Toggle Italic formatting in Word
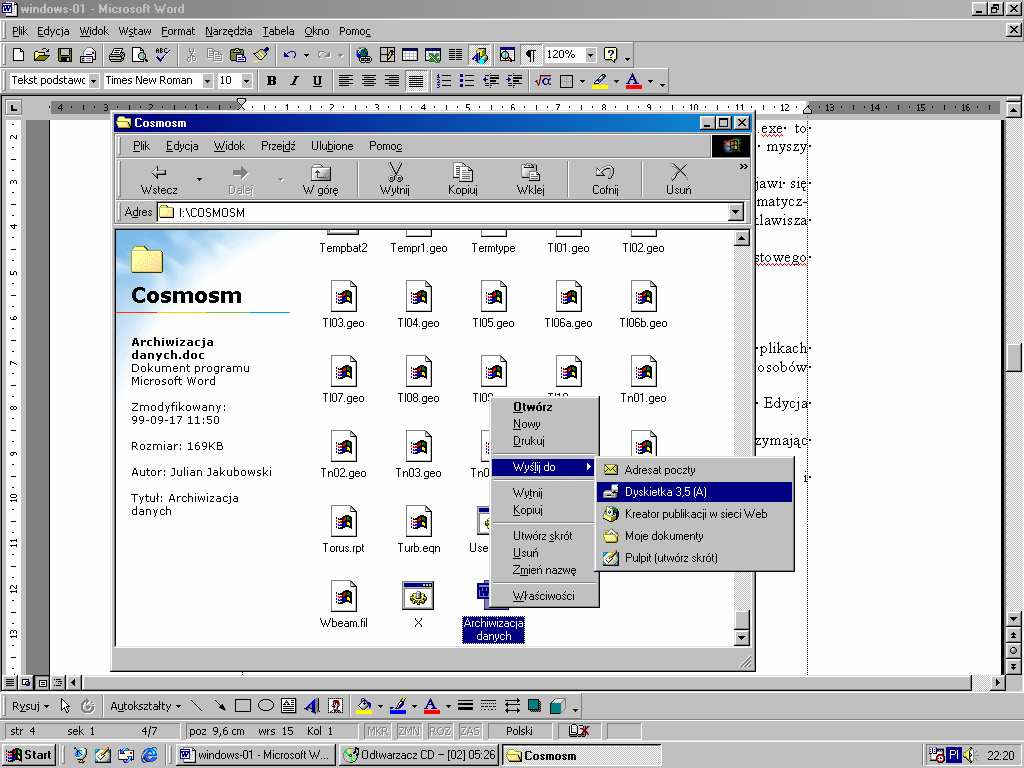 point(295,81)
